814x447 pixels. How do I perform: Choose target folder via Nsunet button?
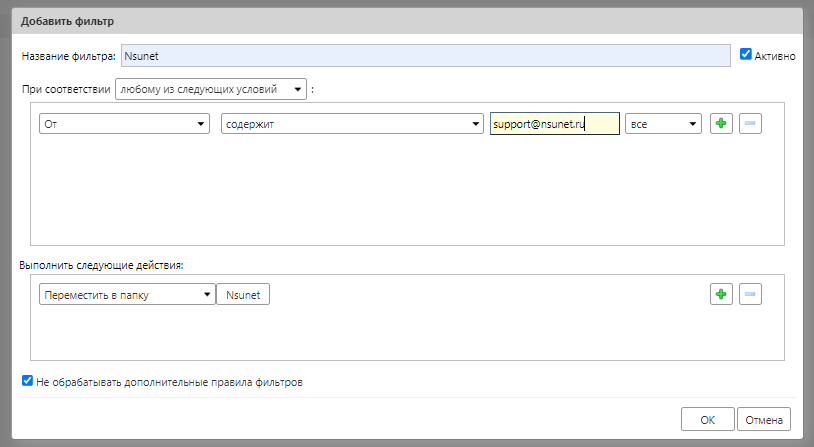[243, 294]
